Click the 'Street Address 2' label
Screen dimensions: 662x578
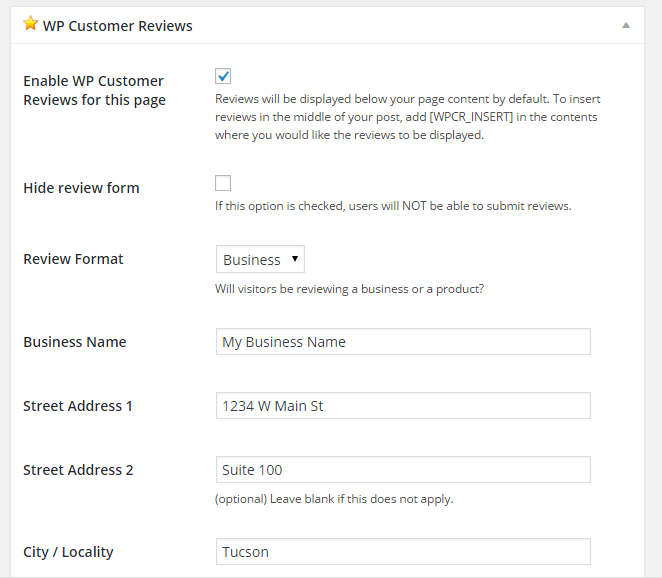(x=78, y=470)
